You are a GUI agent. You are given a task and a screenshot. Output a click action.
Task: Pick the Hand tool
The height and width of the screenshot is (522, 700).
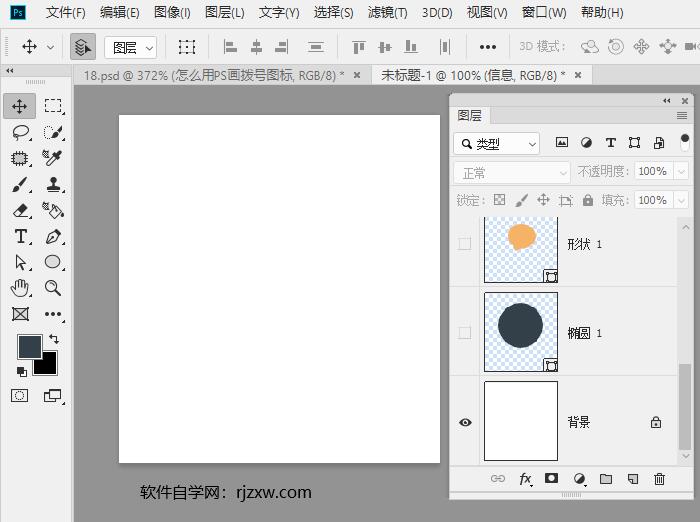pyautogui.click(x=20, y=288)
